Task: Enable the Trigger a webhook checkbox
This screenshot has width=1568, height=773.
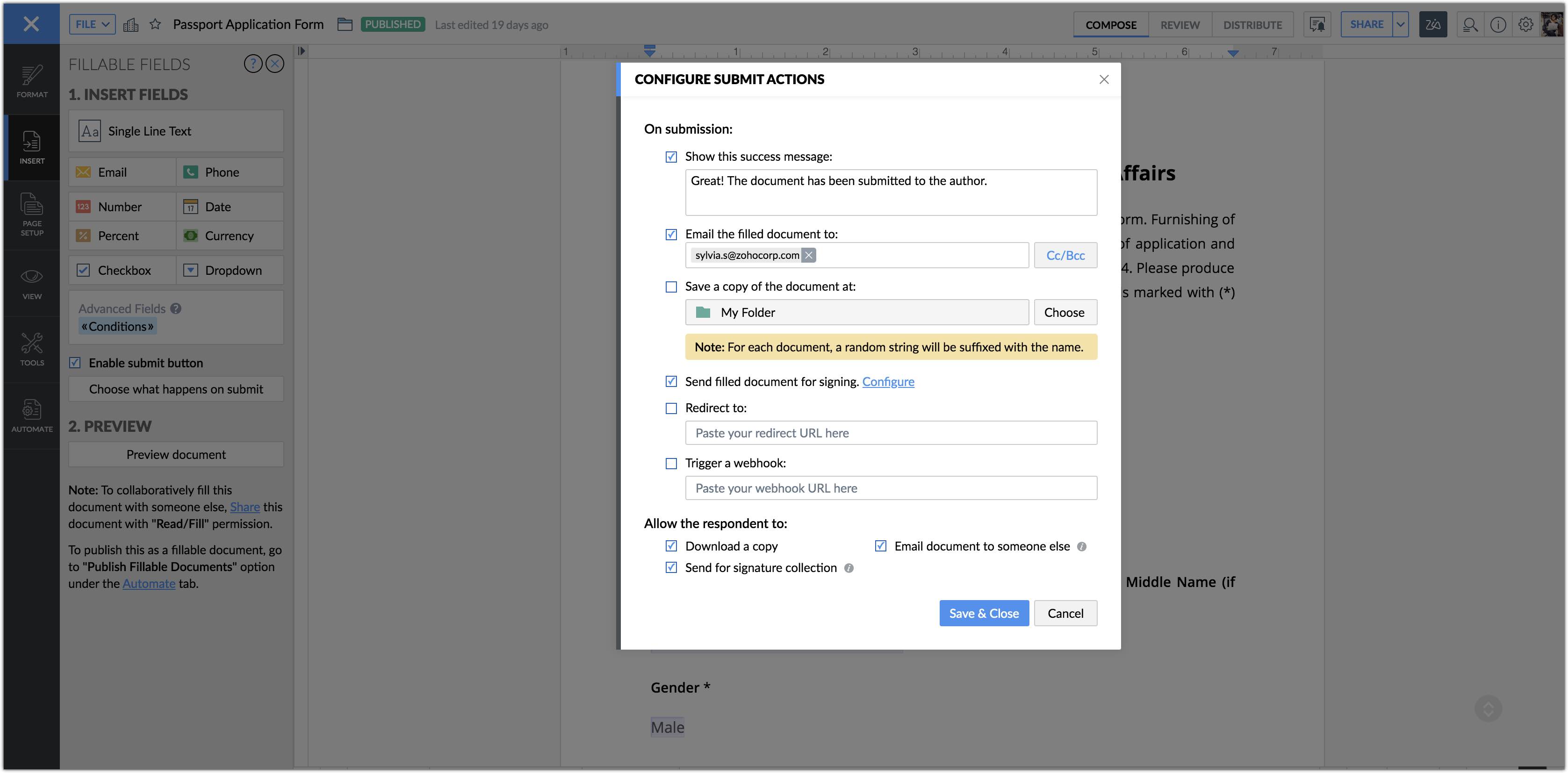Action: (x=671, y=464)
